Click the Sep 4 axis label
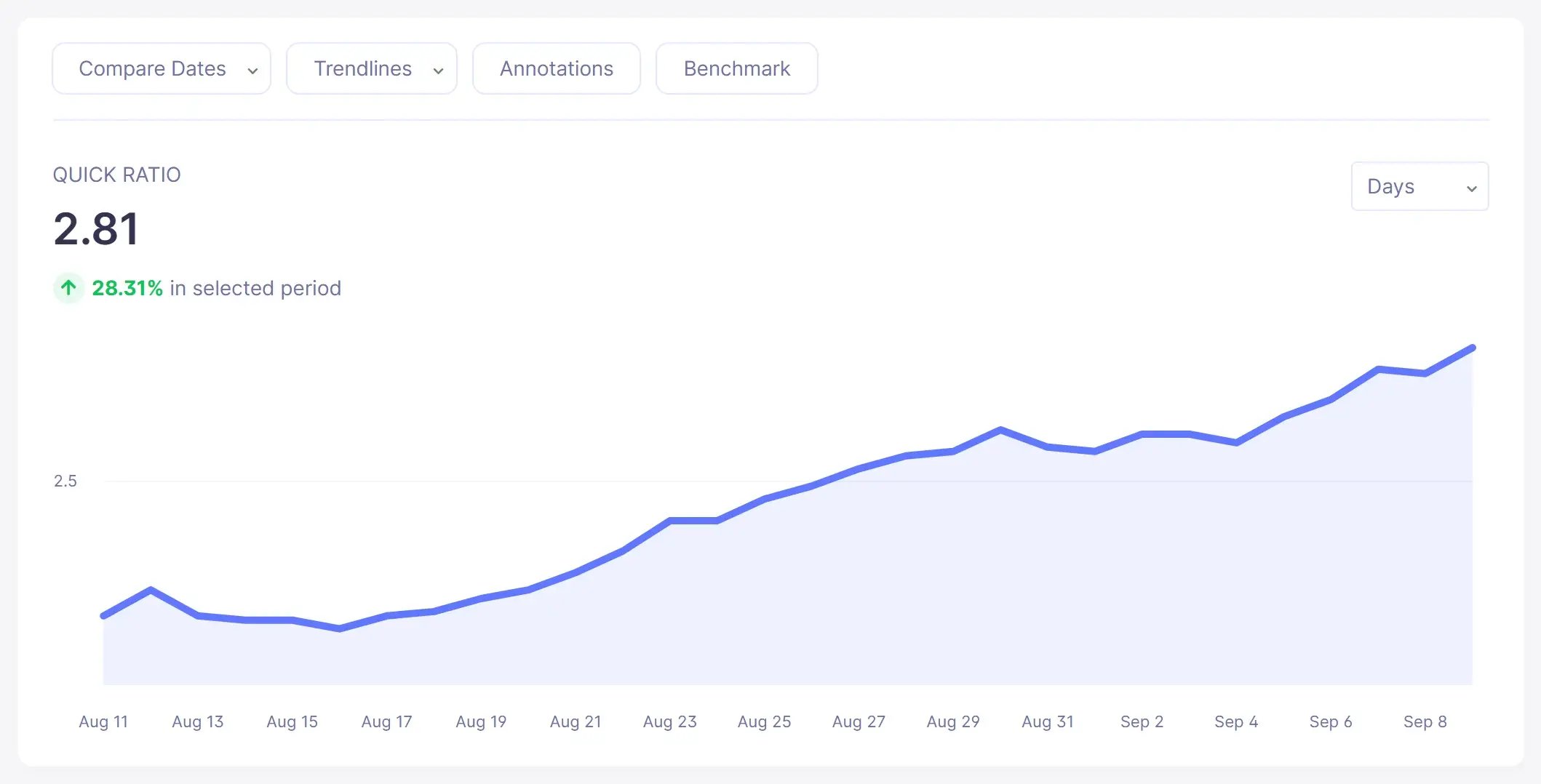The width and height of the screenshot is (1541, 784). pos(1236,721)
